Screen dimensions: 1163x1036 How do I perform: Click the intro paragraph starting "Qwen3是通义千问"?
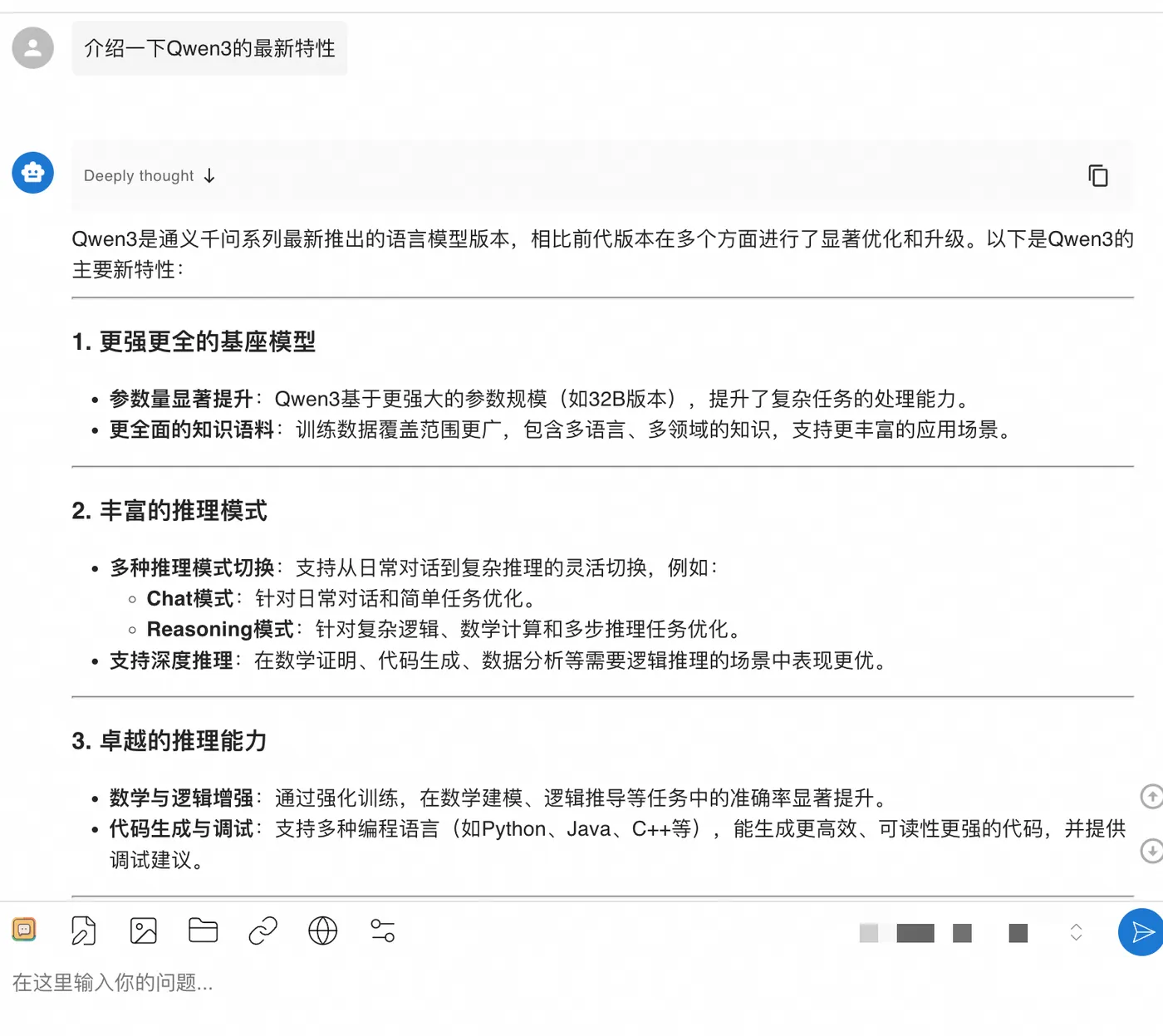tap(602, 254)
